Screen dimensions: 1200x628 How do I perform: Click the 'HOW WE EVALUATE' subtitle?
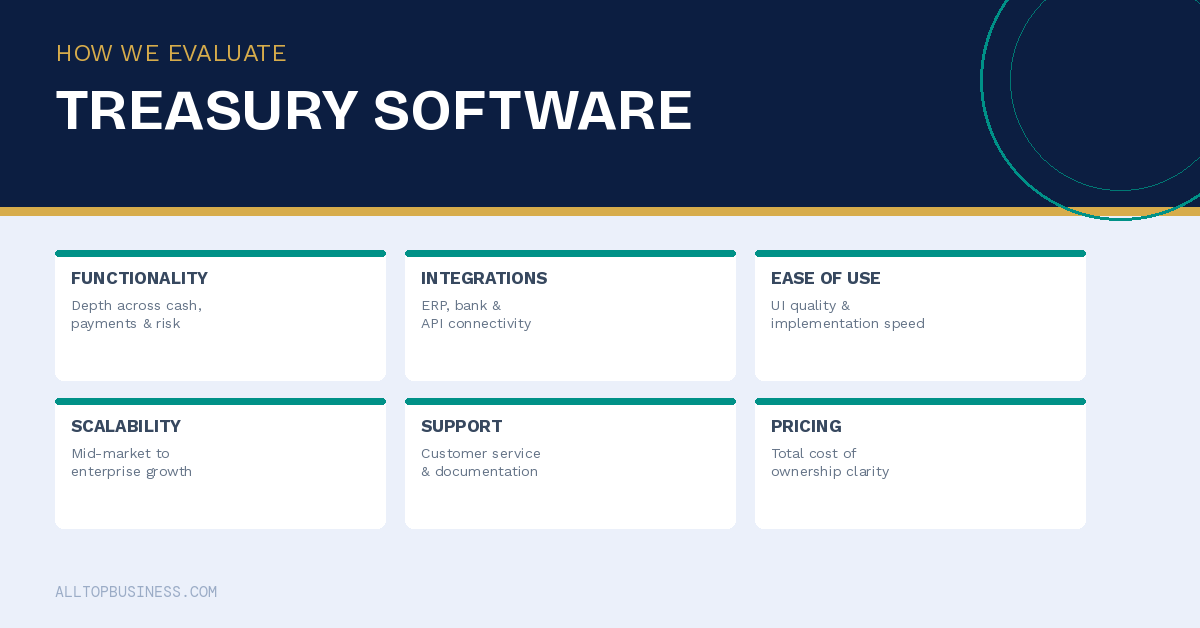click(x=171, y=54)
